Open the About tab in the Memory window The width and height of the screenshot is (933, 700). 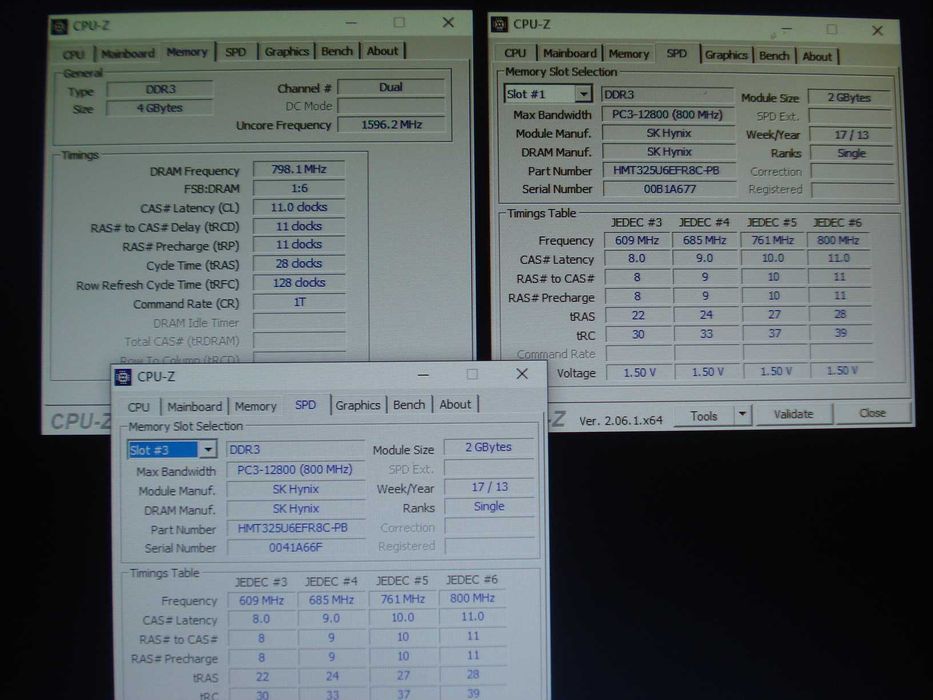tap(382, 51)
